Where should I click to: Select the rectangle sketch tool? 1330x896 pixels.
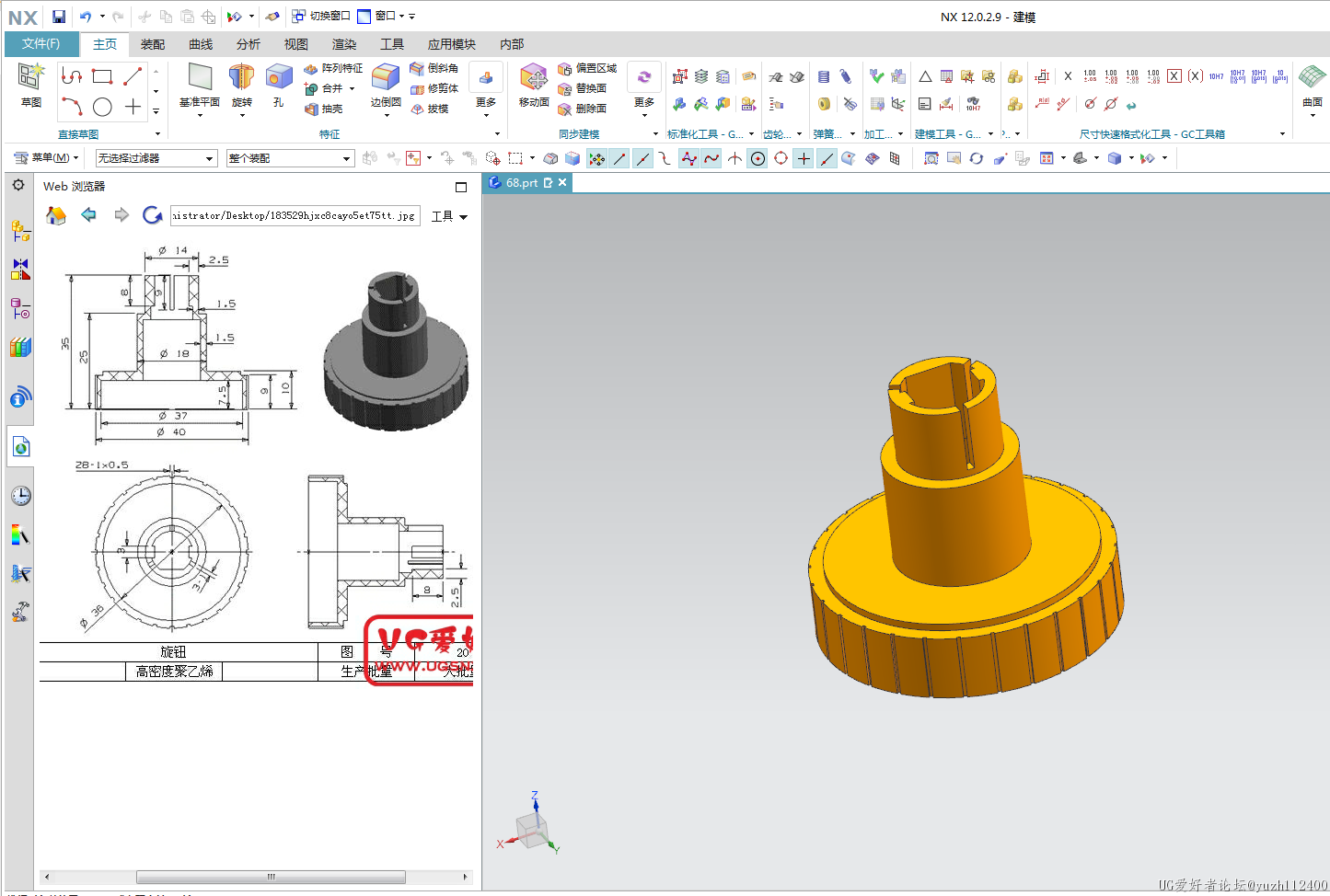(x=102, y=76)
